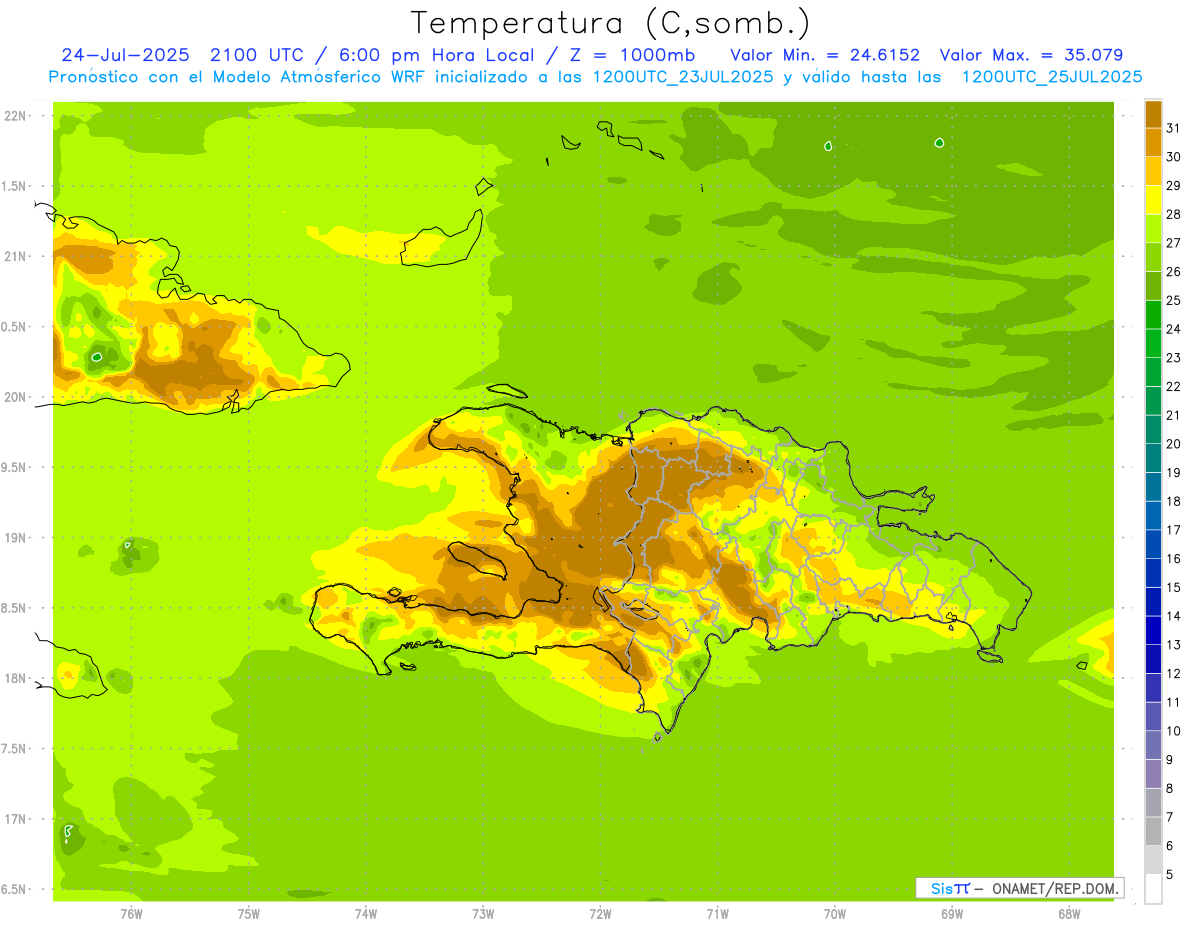Click the 28 value on color scale

(x=1173, y=214)
